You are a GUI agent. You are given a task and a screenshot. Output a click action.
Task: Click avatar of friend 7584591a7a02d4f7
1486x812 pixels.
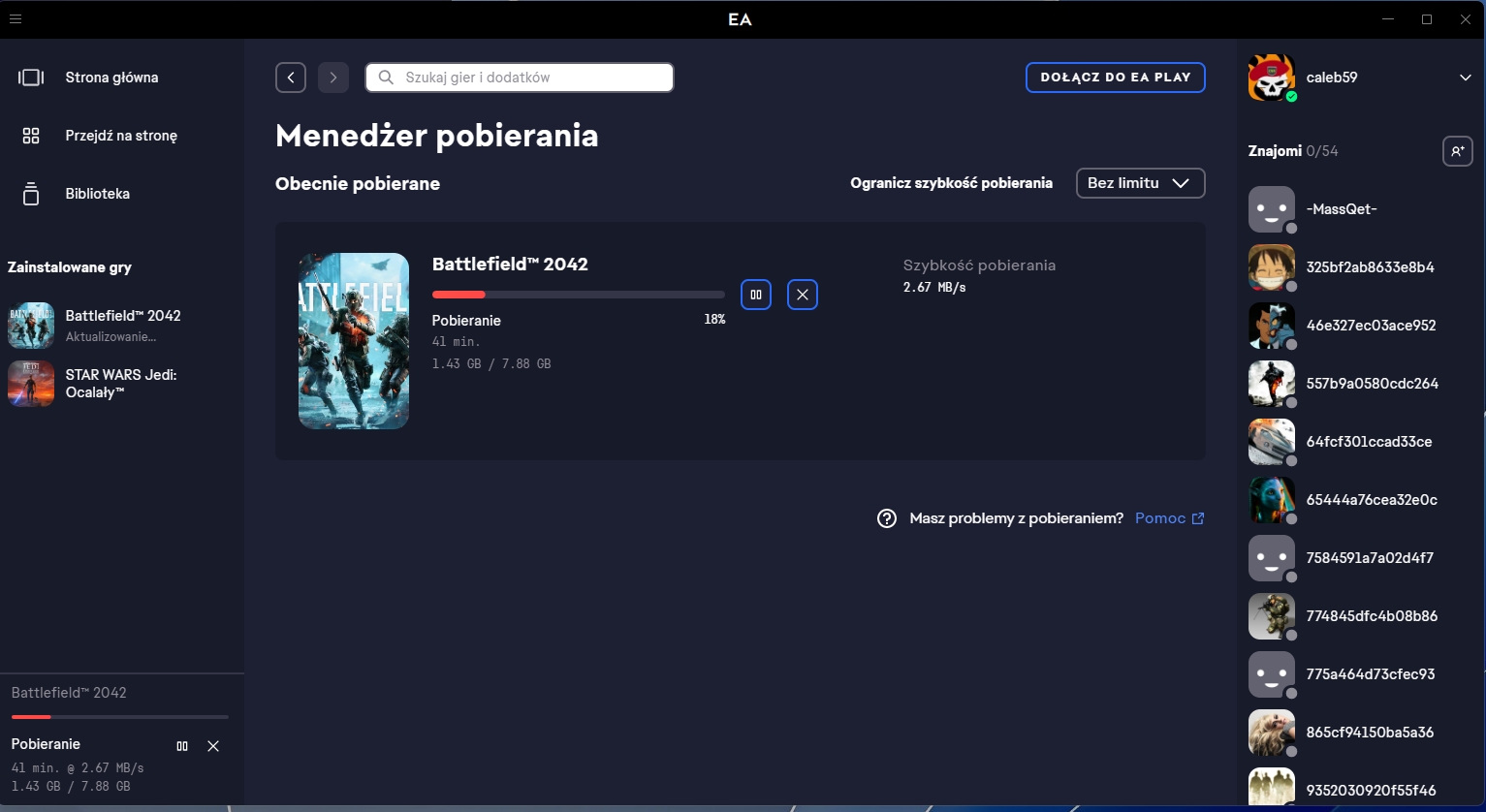tap(1272, 558)
